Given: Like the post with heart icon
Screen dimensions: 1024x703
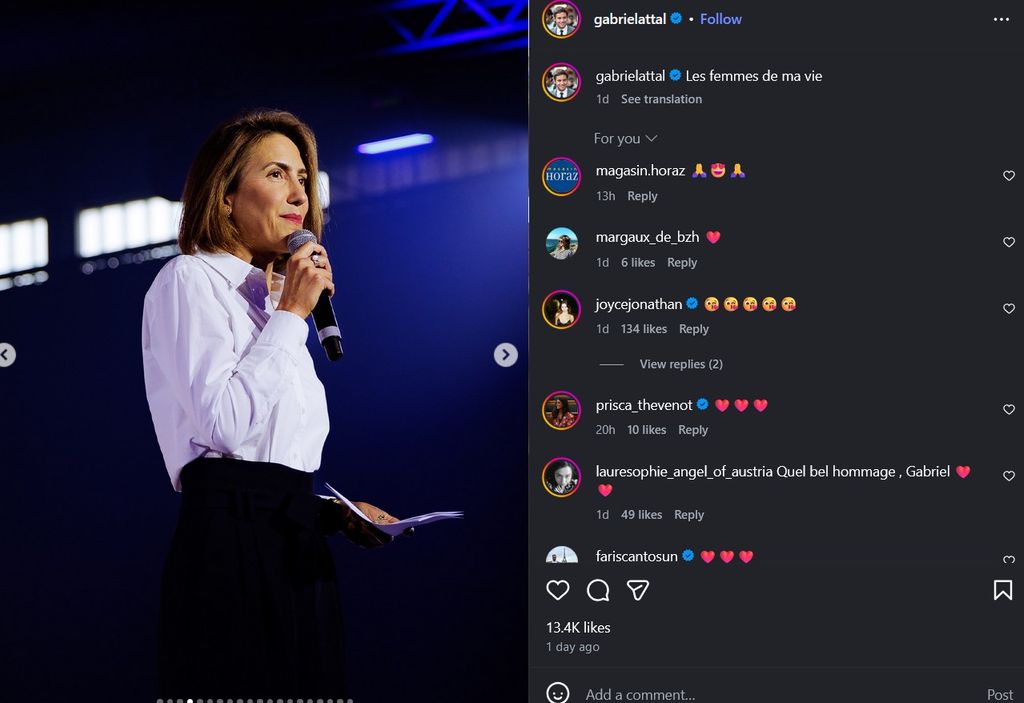Looking at the screenshot, I should pos(558,590).
